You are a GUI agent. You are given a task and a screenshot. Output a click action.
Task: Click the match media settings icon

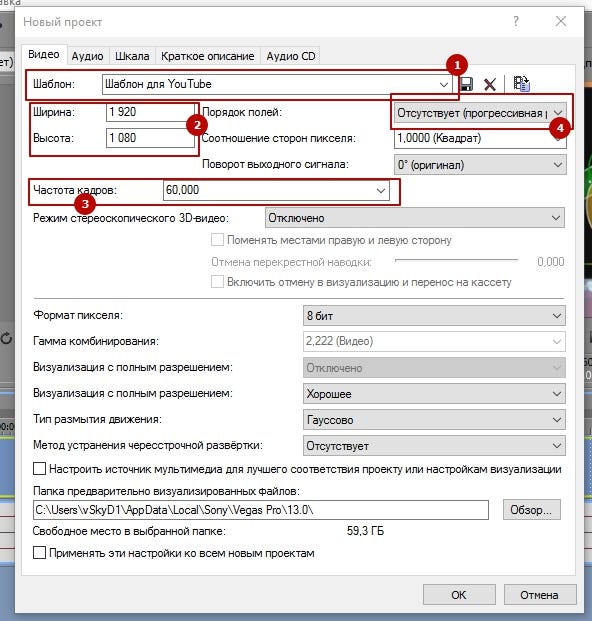point(522,84)
